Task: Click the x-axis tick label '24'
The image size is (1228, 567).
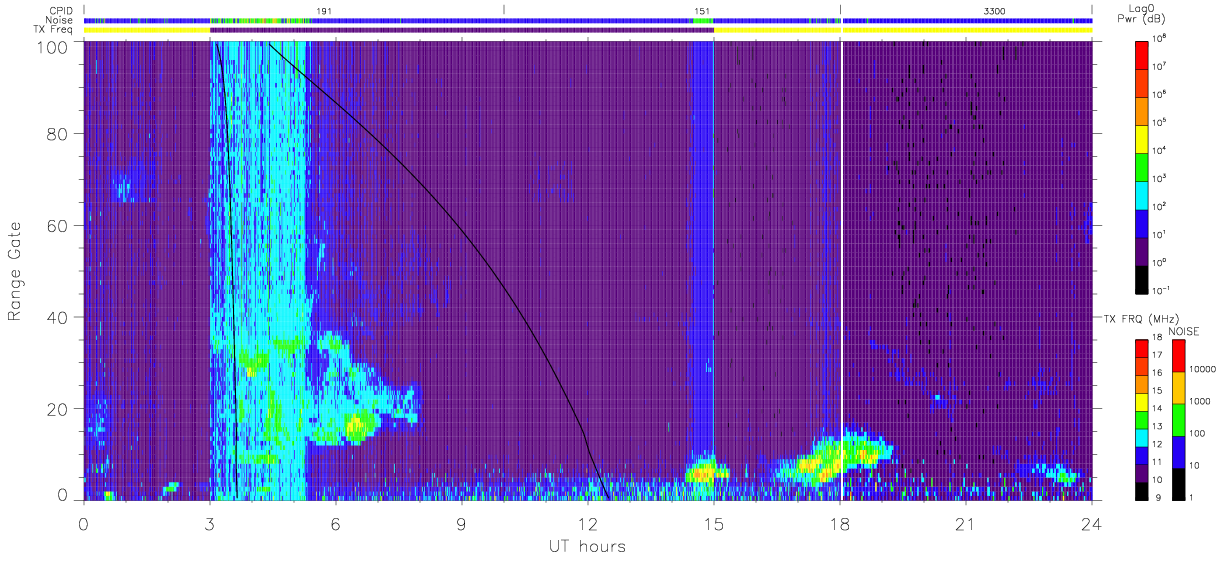Action: pos(1092,523)
